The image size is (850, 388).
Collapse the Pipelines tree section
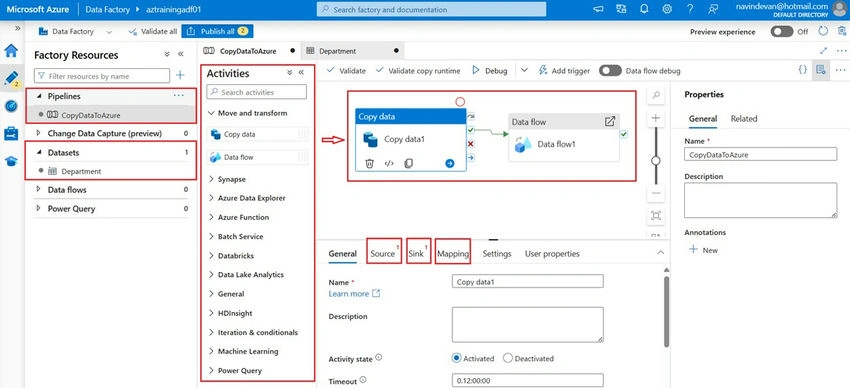pos(38,96)
